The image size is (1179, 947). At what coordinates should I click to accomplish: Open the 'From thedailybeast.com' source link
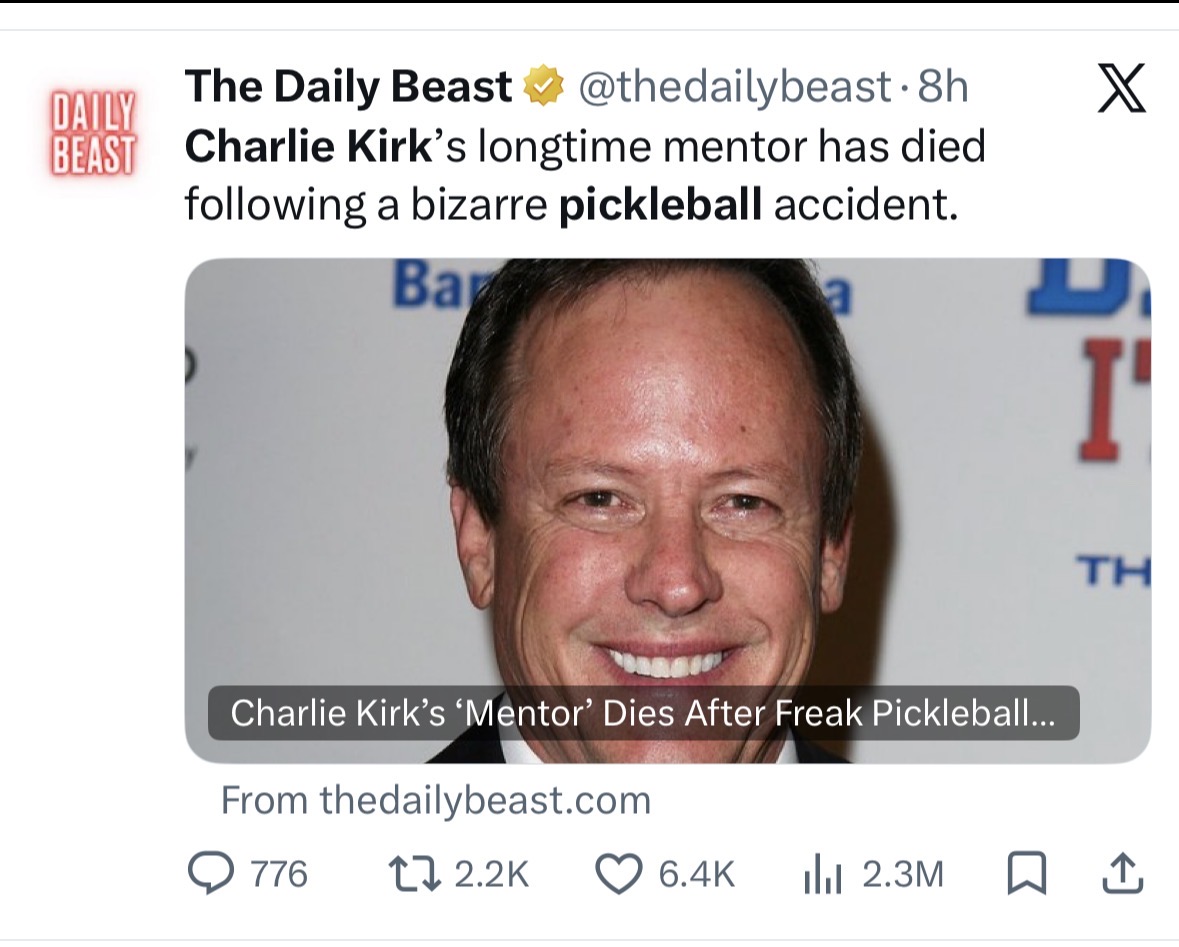coord(435,800)
